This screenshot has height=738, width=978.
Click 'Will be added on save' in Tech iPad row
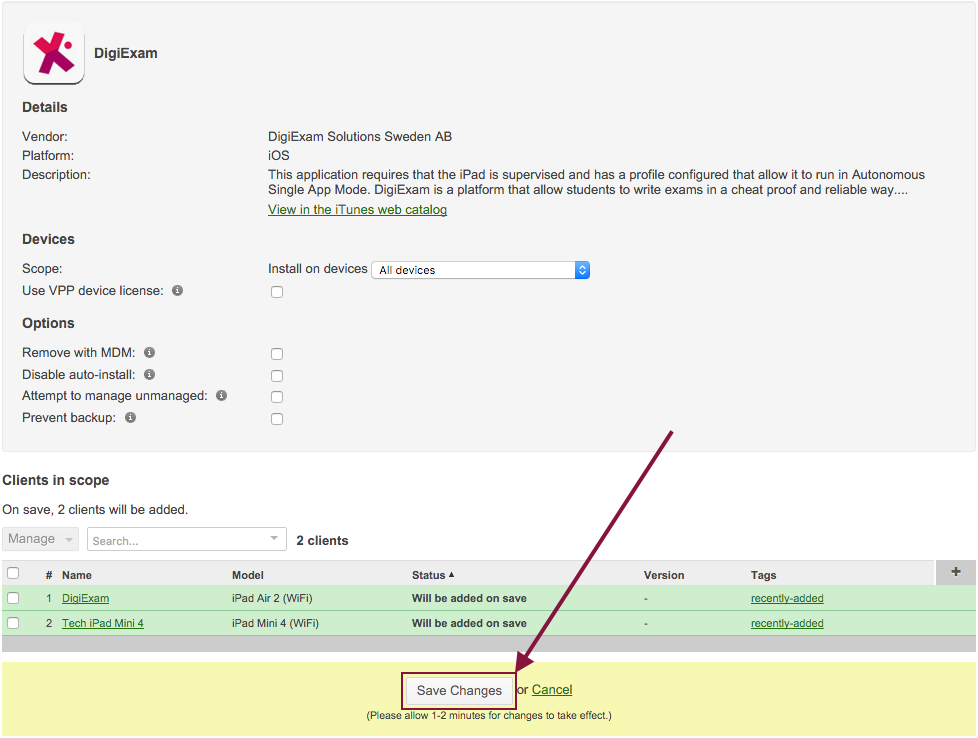click(469, 623)
